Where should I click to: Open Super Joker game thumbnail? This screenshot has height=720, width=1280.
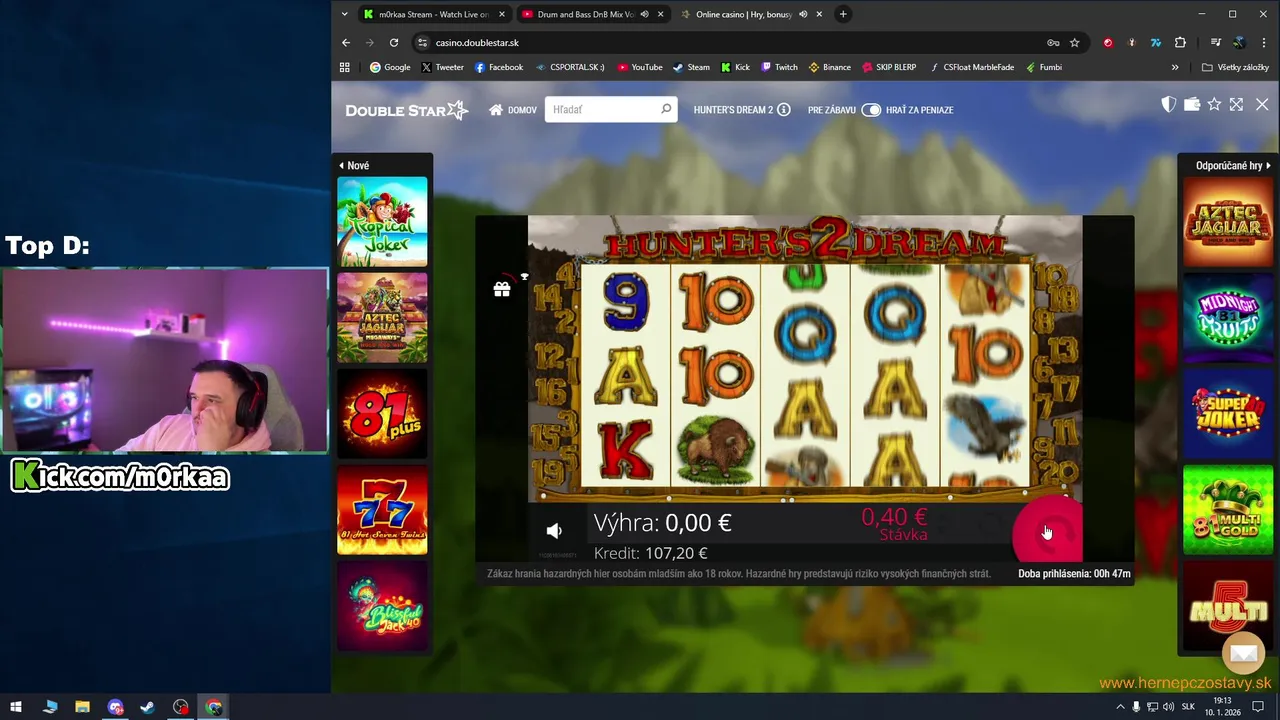coord(1228,414)
